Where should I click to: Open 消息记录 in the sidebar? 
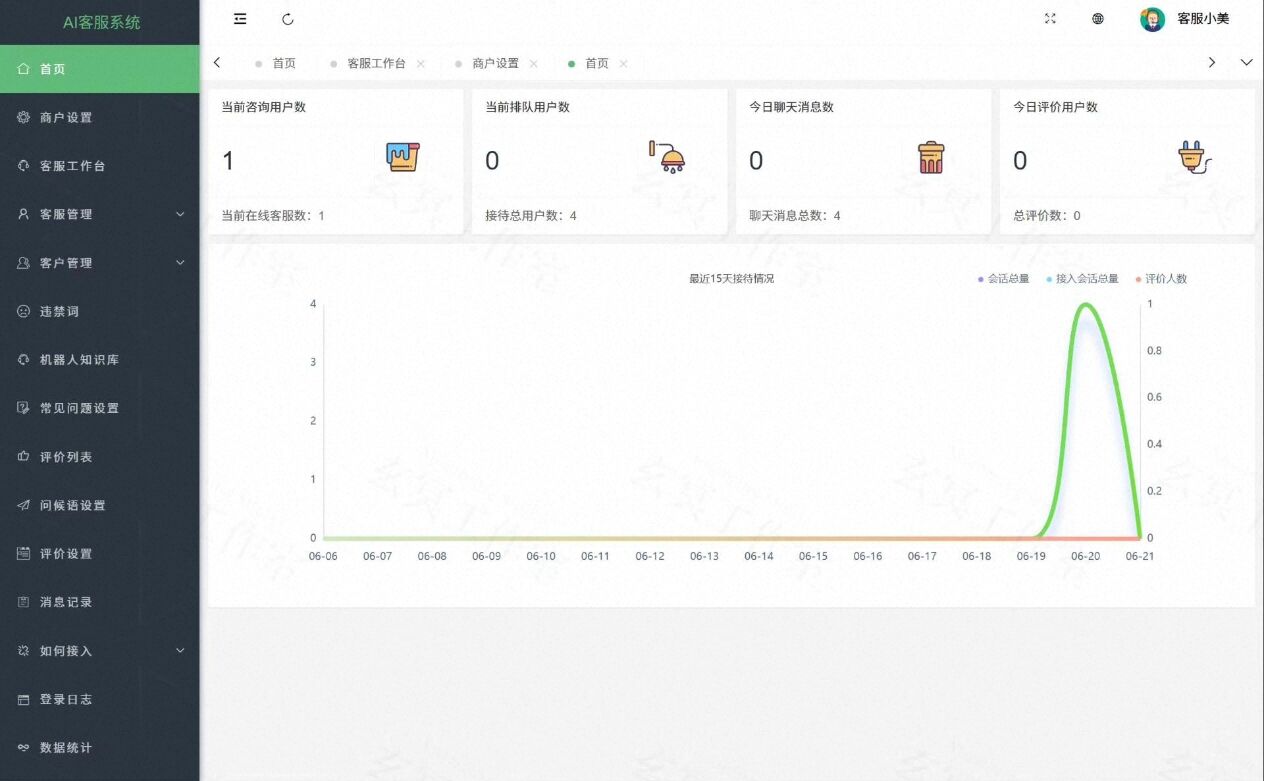pyautogui.click(x=100, y=602)
